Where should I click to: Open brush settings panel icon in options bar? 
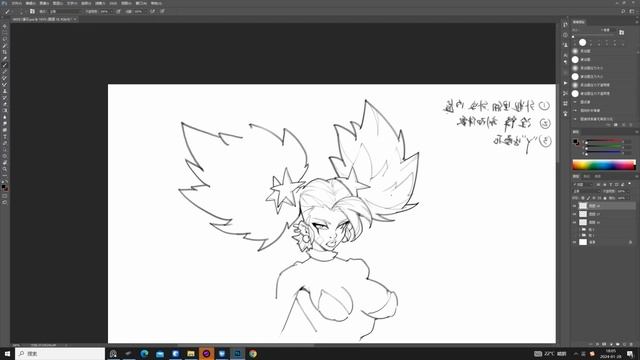click(x=32, y=11)
